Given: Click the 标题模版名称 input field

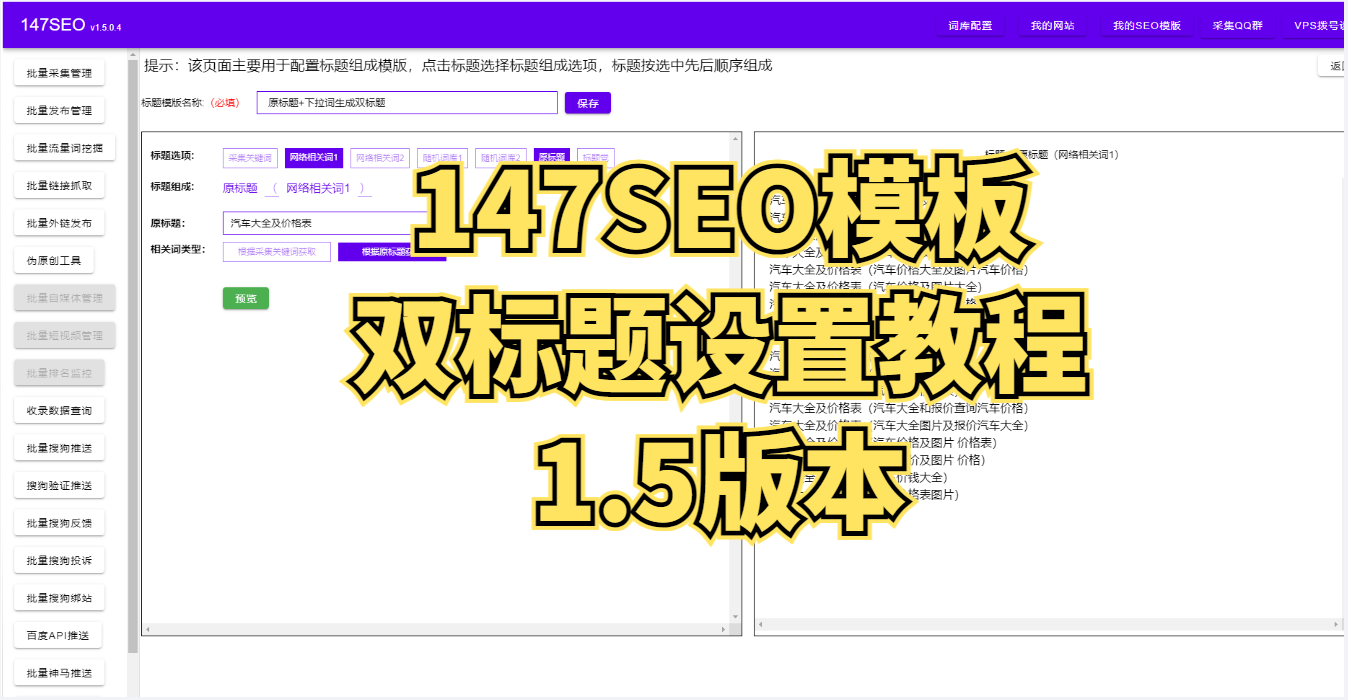Looking at the screenshot, I should pos(407,103).
